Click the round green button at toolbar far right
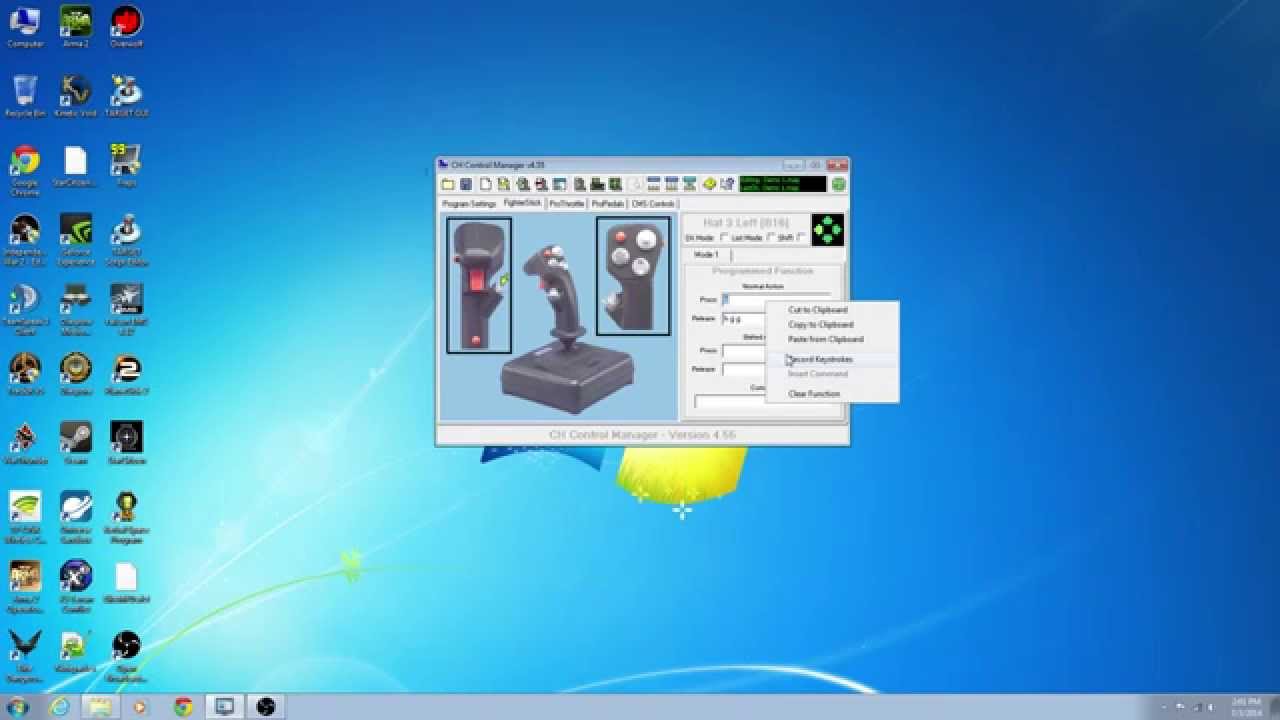The width and height of the screenshot is (1280, 720). 838,184
